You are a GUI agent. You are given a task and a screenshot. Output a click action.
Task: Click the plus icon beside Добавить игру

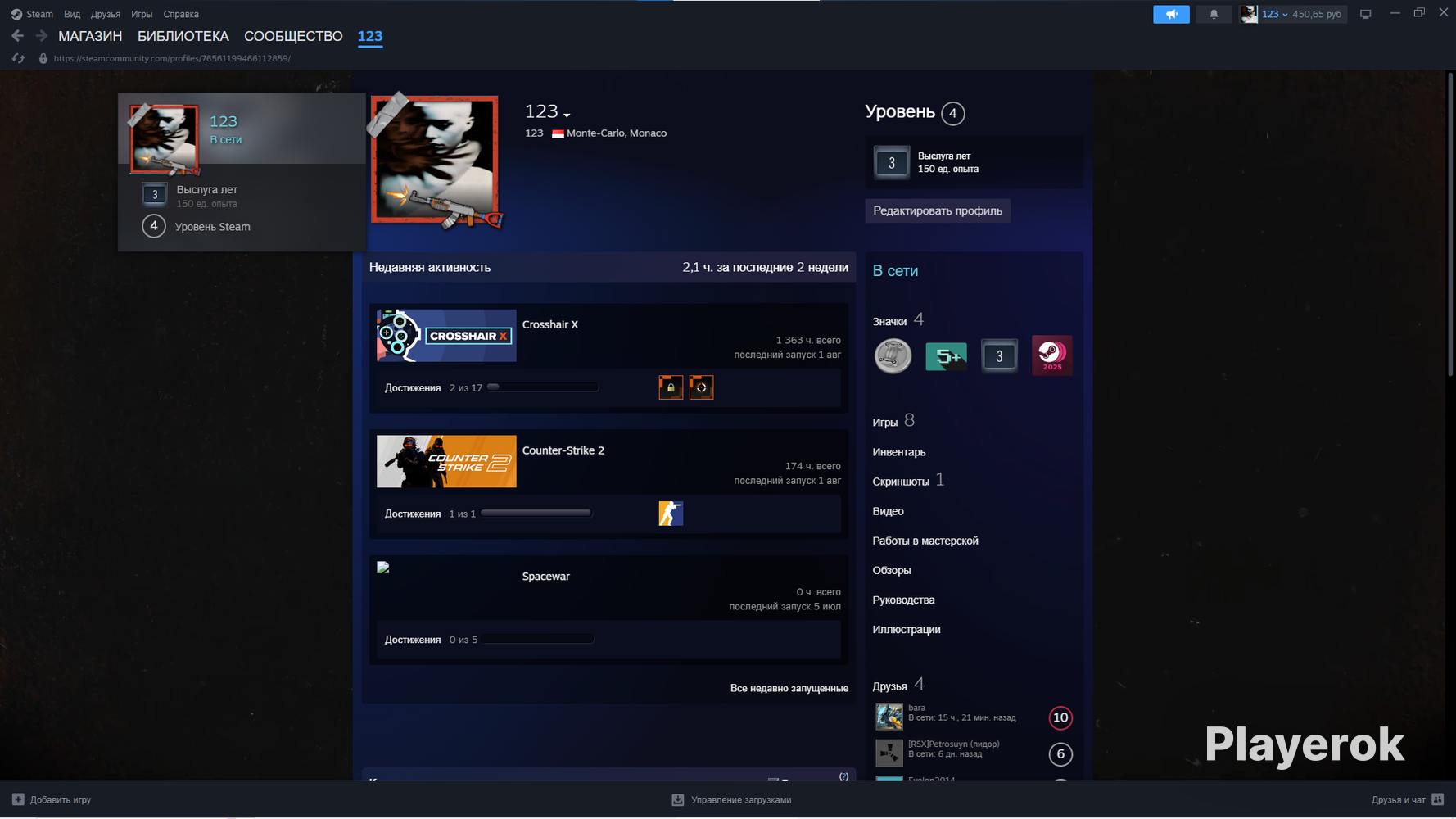coord(18,799)
